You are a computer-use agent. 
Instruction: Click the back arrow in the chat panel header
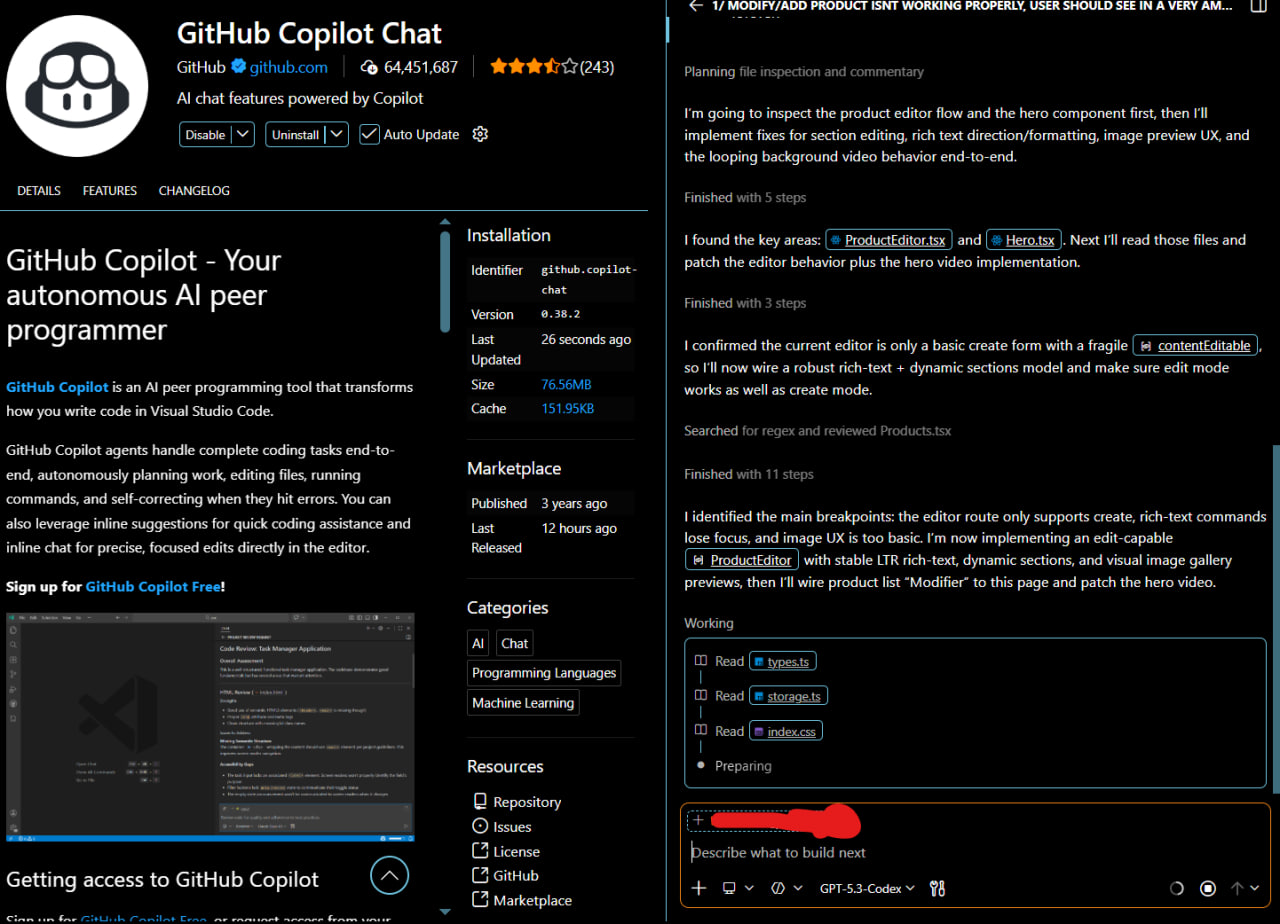[696, 6]
